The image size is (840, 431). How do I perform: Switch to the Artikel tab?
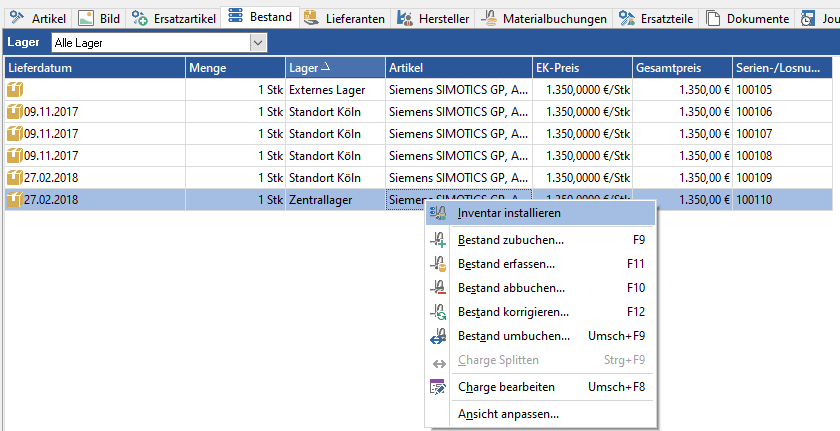(x=38, y=19)
